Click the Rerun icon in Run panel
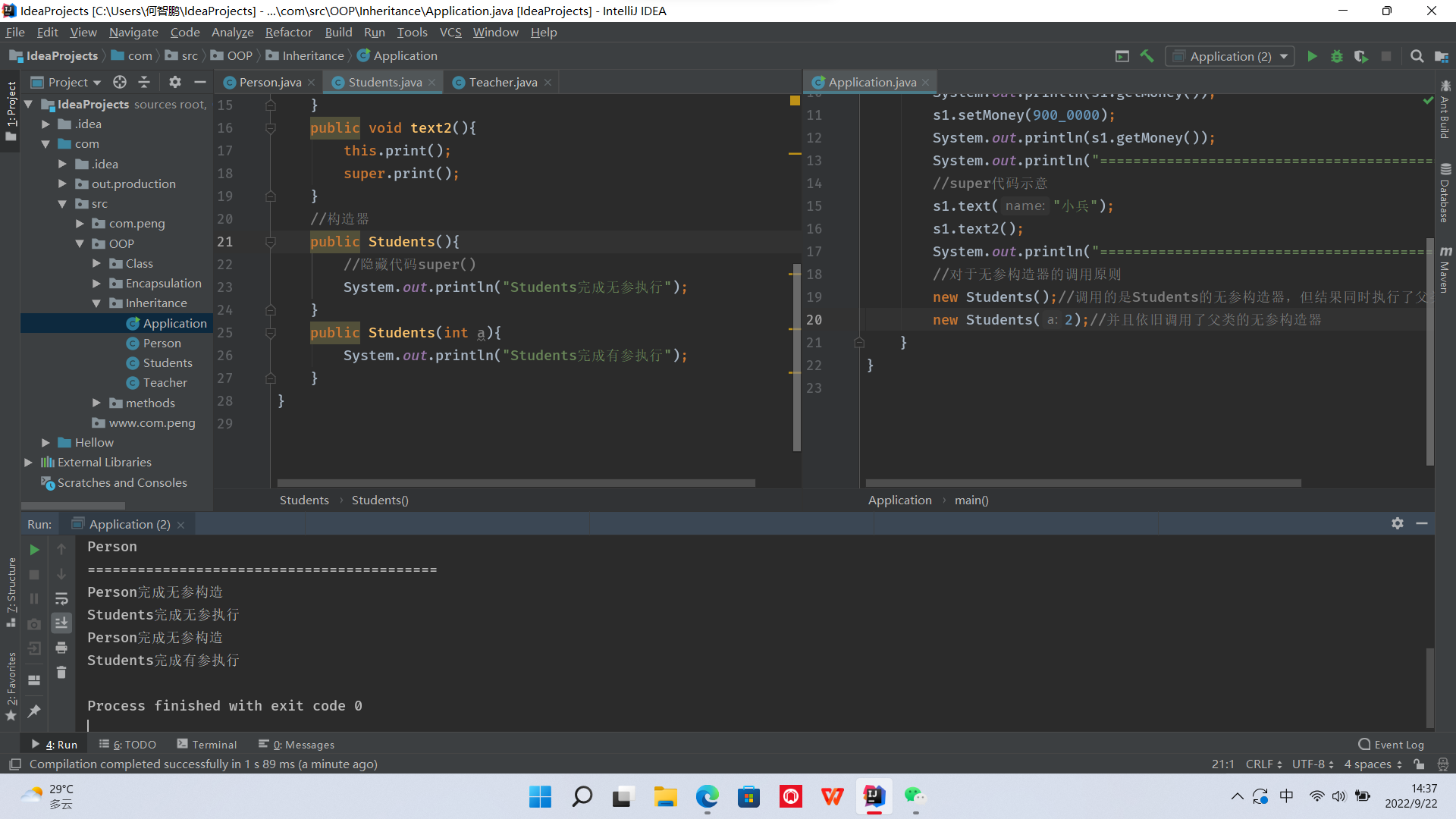Image resolution: width=1456 pixels, height=819 pixels. [34, 550]
